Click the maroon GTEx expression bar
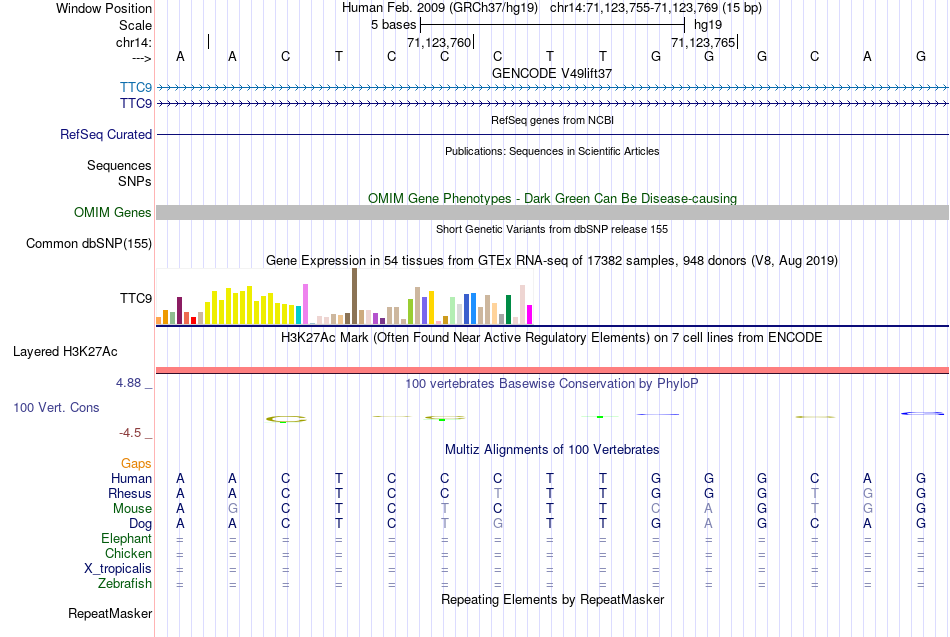The height and width of the screenshot is (637, 950). (179, 311)
